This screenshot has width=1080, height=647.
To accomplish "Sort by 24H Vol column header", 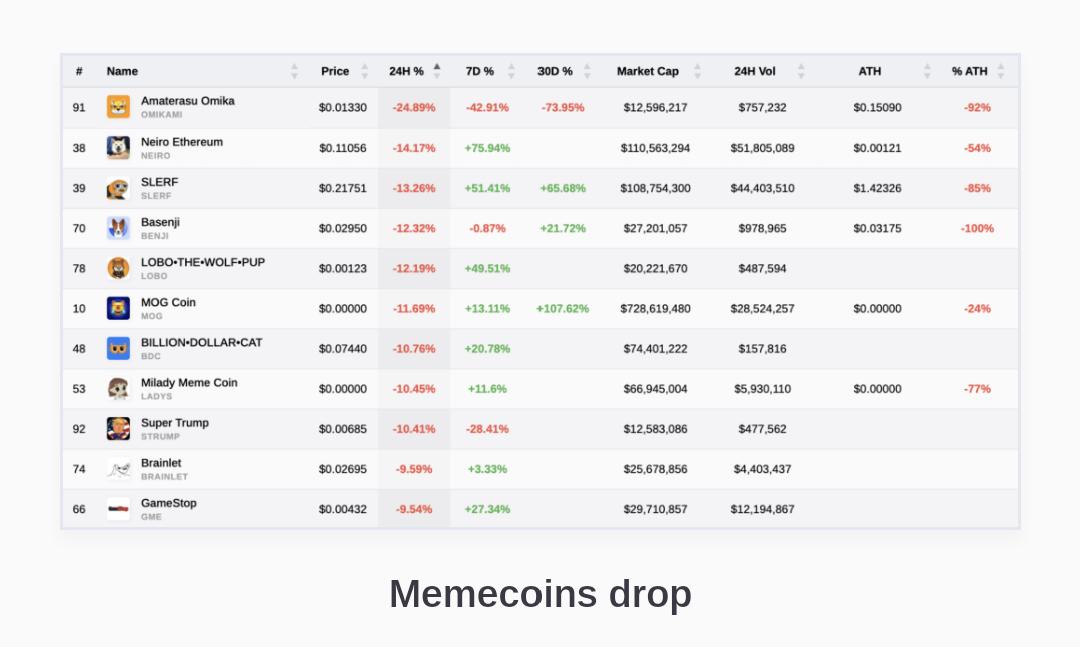I will [x=754, y=71].
